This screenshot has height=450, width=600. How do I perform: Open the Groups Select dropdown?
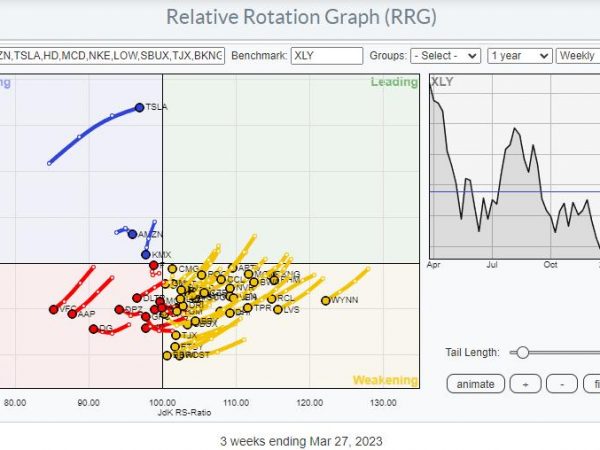click(445, 56)
